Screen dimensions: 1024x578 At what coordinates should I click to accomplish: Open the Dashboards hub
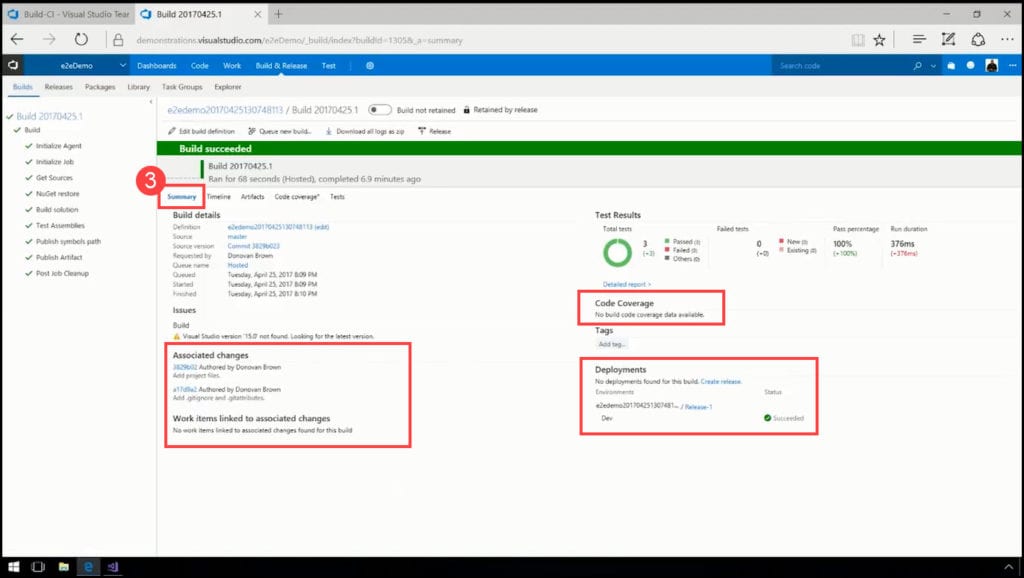[x=157, y=66]
